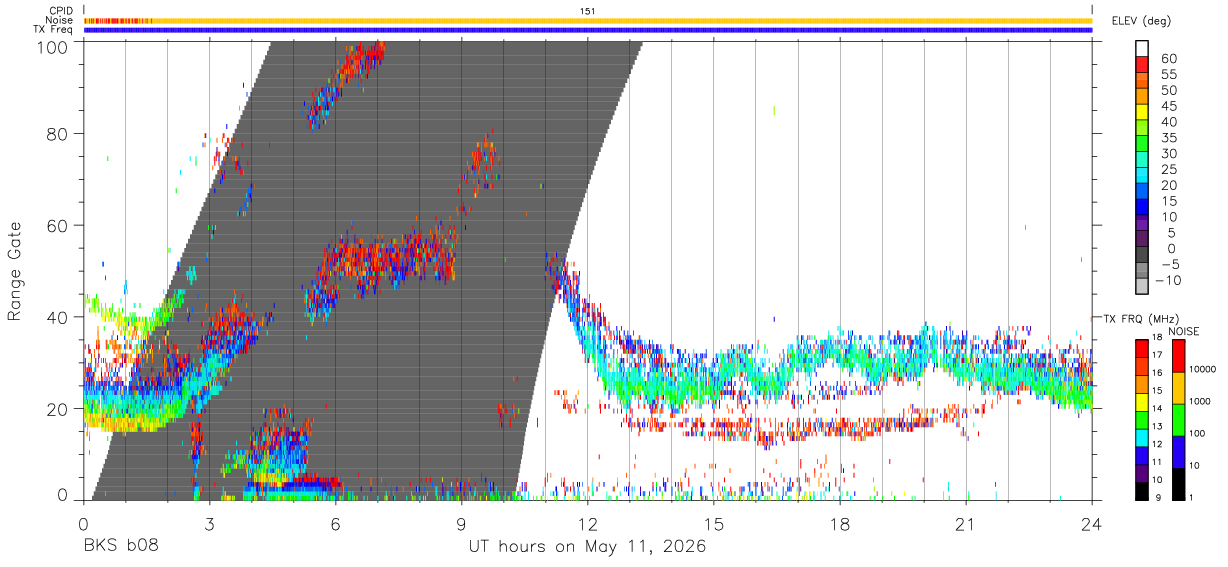Click the green elevation swatch between 30 and 35

click(1142, 145)
